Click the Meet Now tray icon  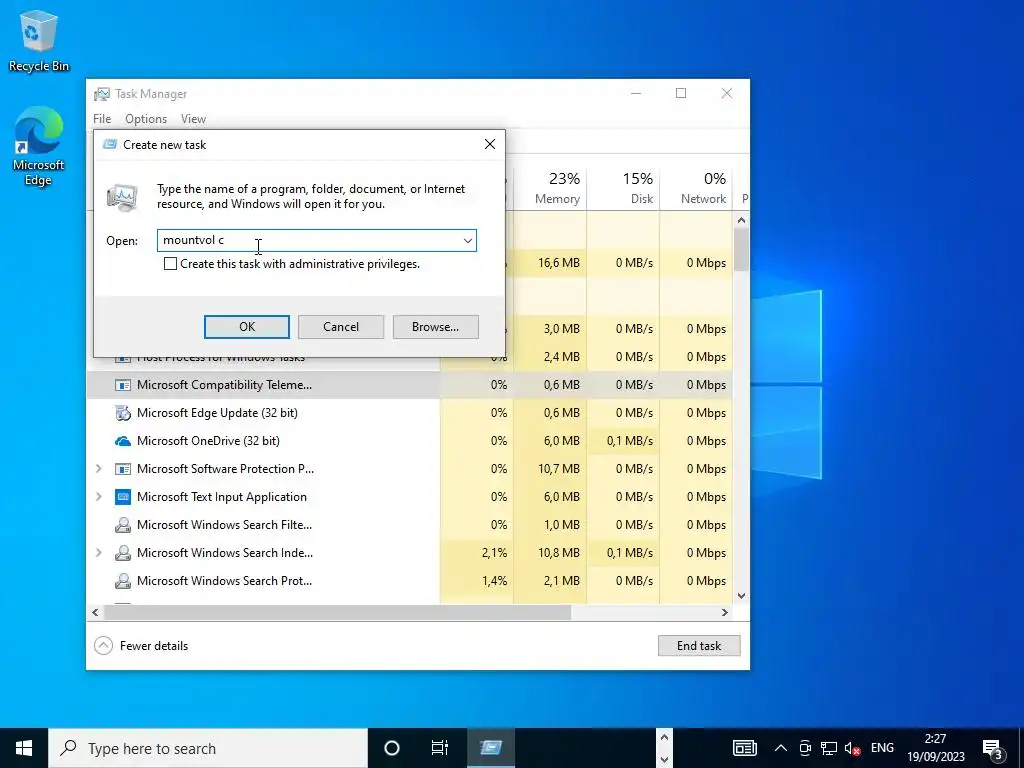[805, 748]
